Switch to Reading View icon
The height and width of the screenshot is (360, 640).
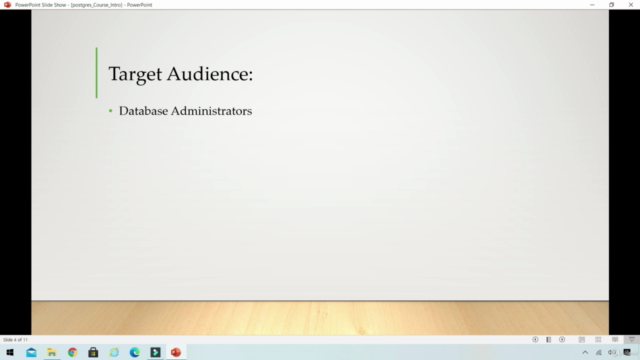[615, 340]
